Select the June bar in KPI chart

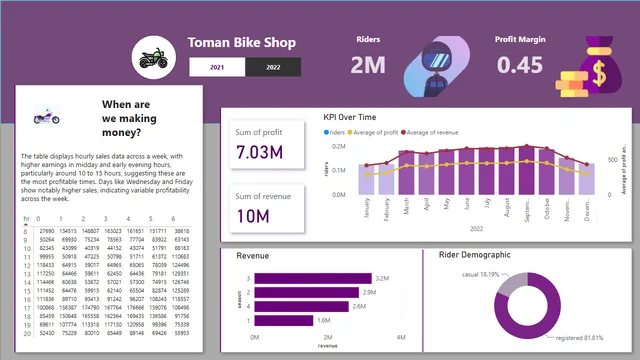coord(467,171)
